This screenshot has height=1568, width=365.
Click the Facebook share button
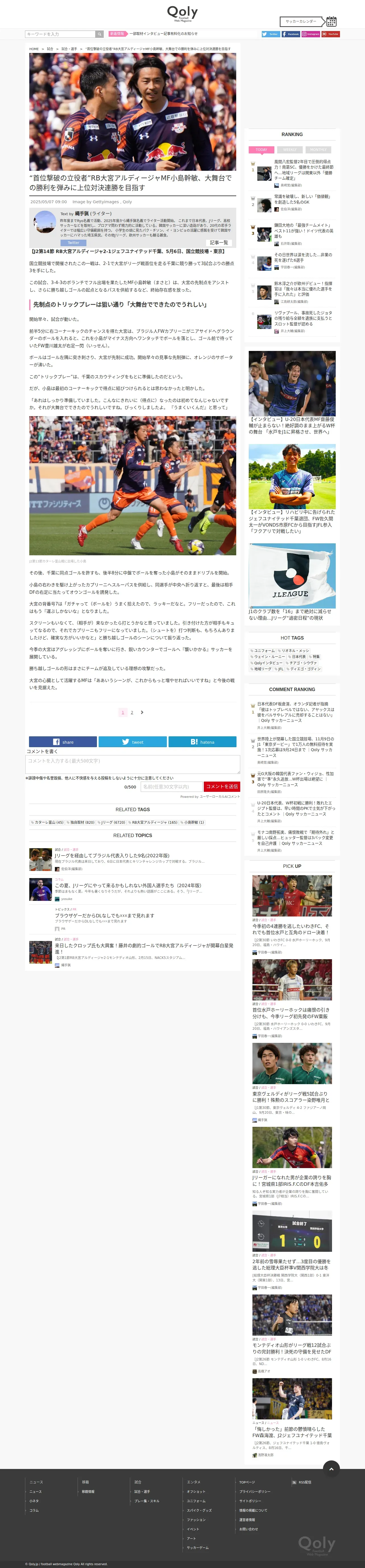63,741
